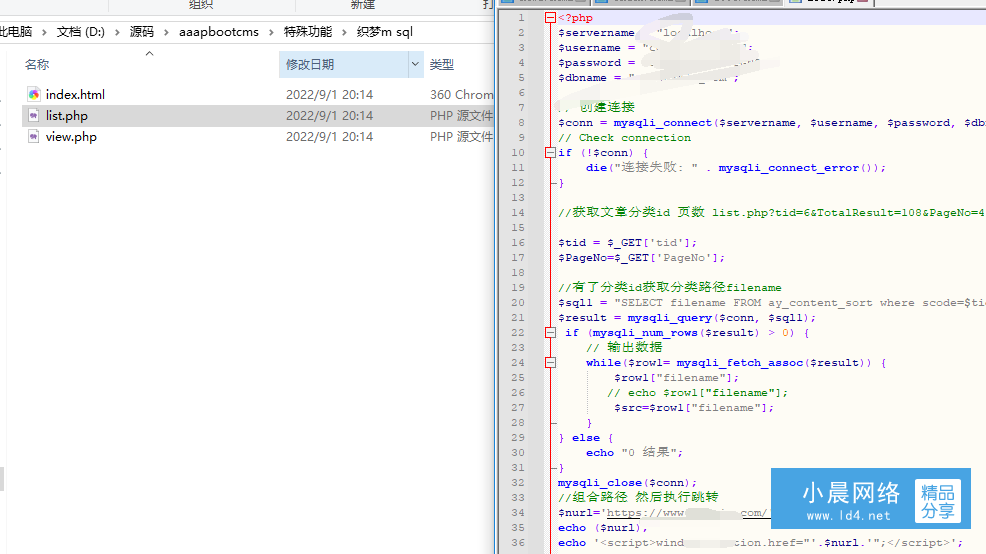Click the list.php file icon

click(x=34, y=116)
